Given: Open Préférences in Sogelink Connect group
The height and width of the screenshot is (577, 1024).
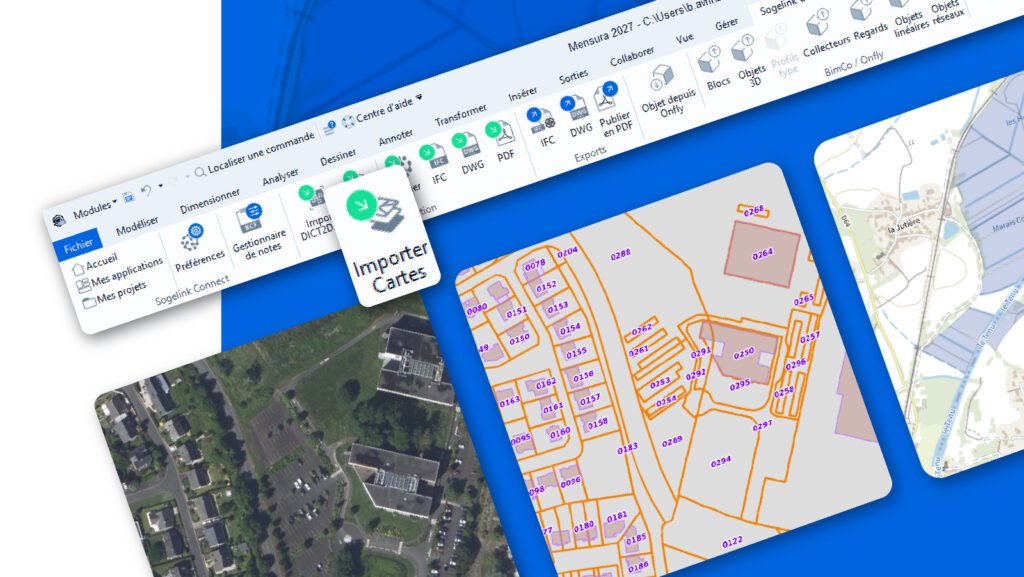Looking at the screenshot, I should (x=193, y=236).
